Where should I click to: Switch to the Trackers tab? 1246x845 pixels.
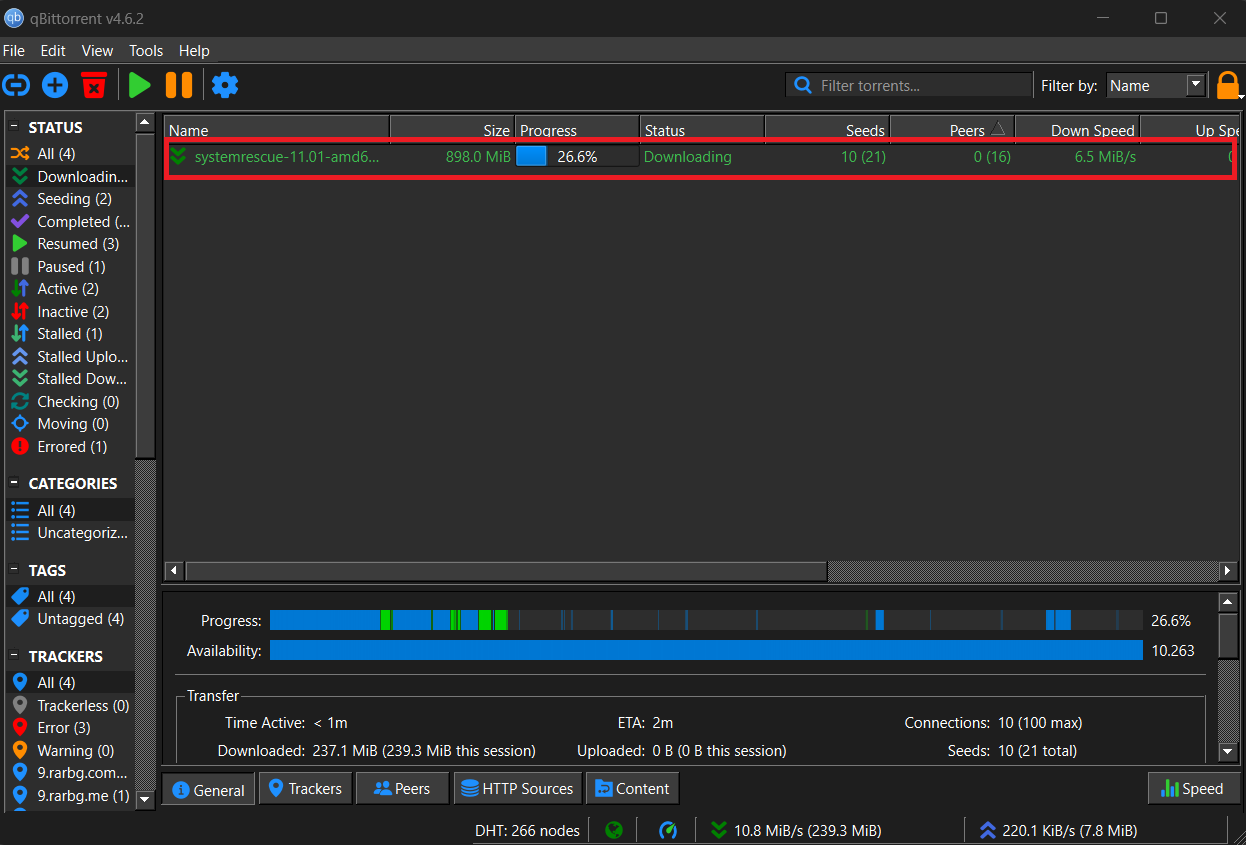point(305,788)
